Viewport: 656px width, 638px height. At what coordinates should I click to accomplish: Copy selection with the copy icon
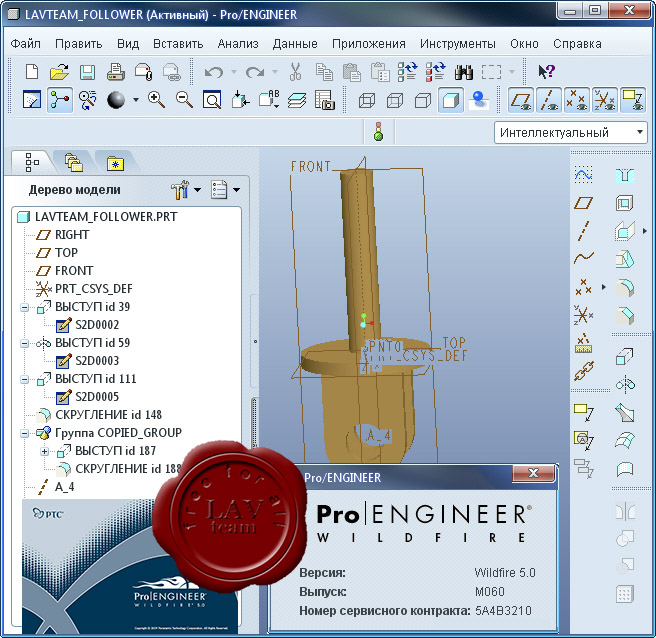coord(324,72)
